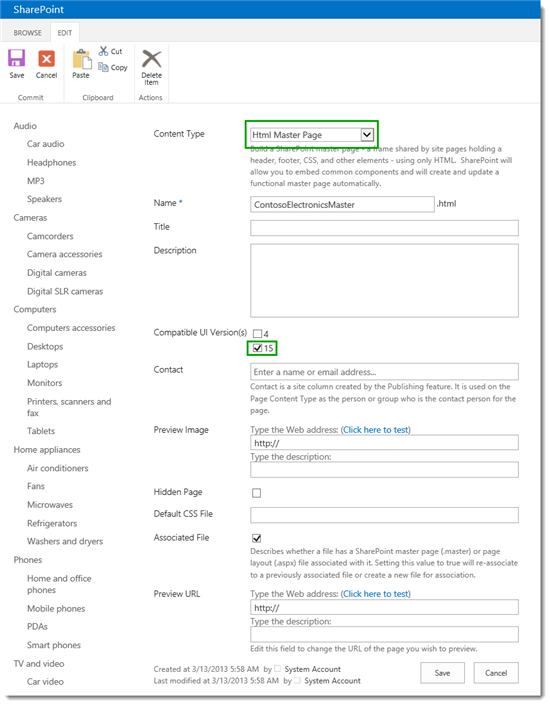Click the Preview Image description field

[385, 470]
